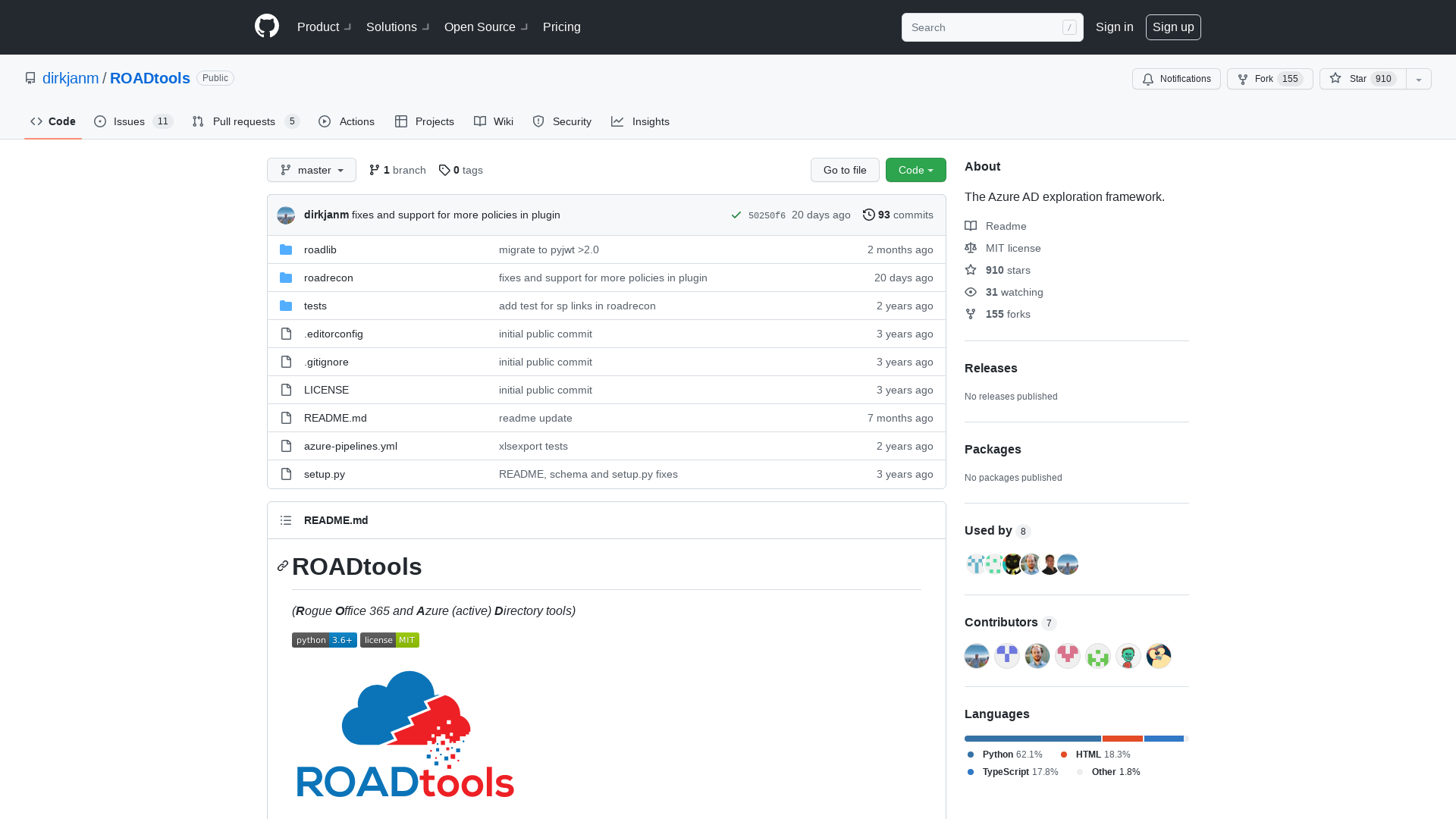Click the dirkjanm owner link
This screenshot has height=819, width=1456.
coord(71,78)
